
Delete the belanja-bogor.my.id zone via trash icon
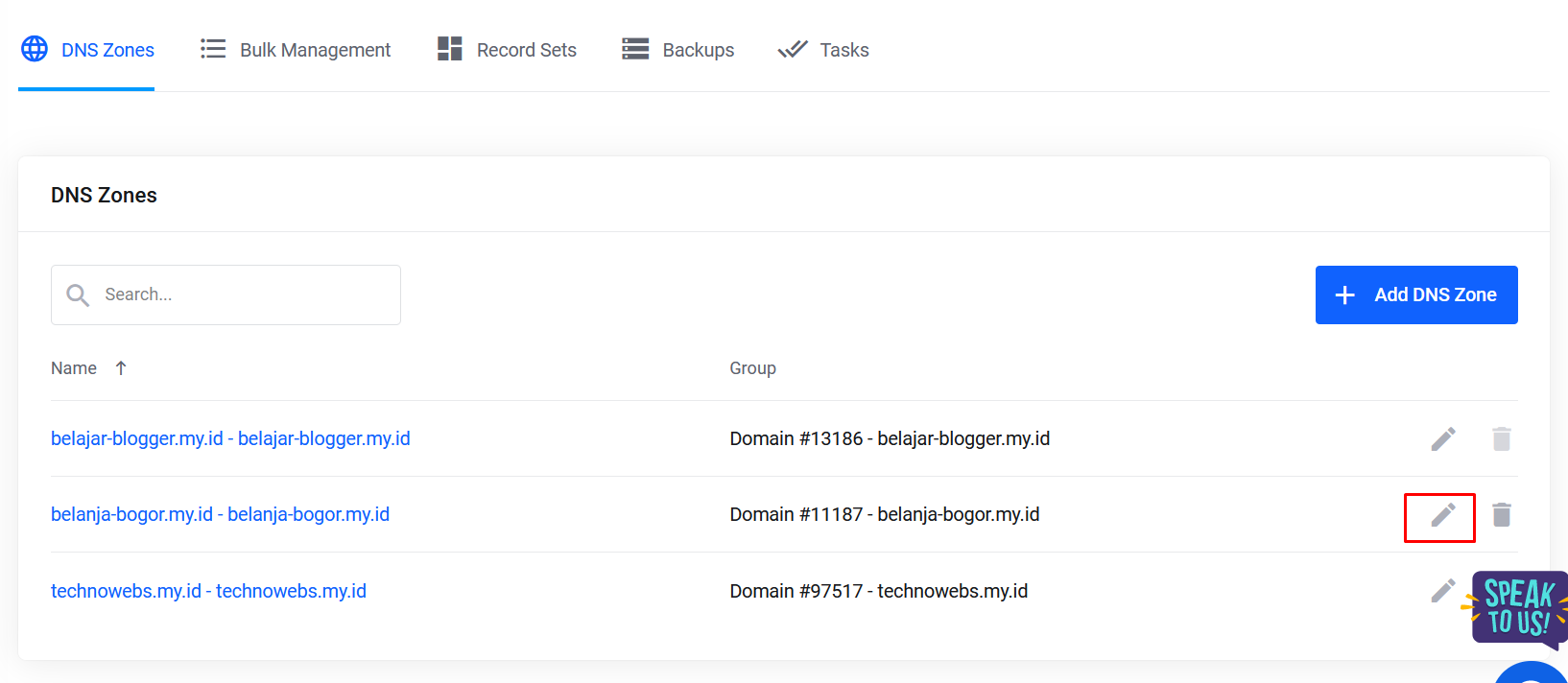pyautogui.click(x=1501, y=515)
